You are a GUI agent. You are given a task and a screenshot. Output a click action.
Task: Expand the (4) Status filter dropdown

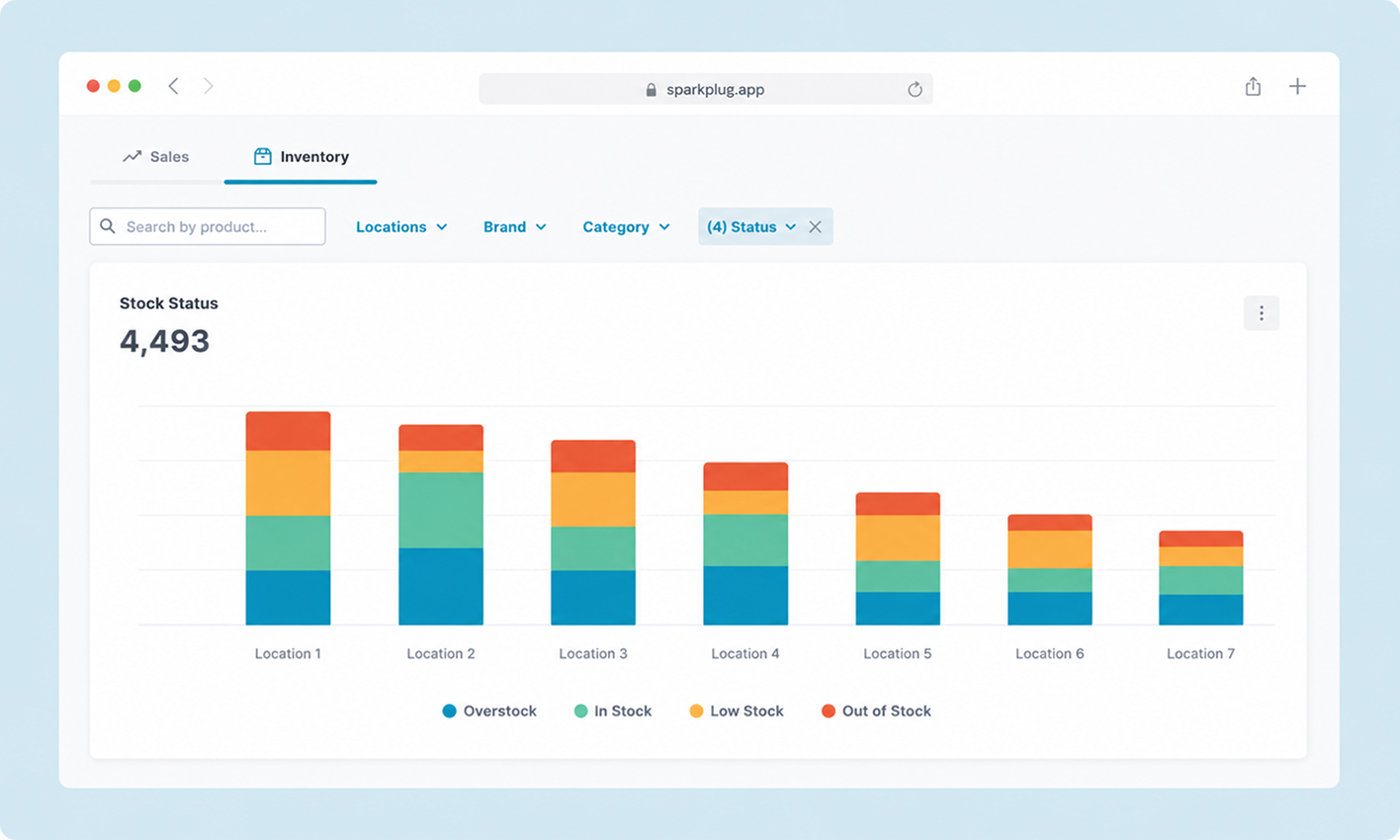coord(751,226)
